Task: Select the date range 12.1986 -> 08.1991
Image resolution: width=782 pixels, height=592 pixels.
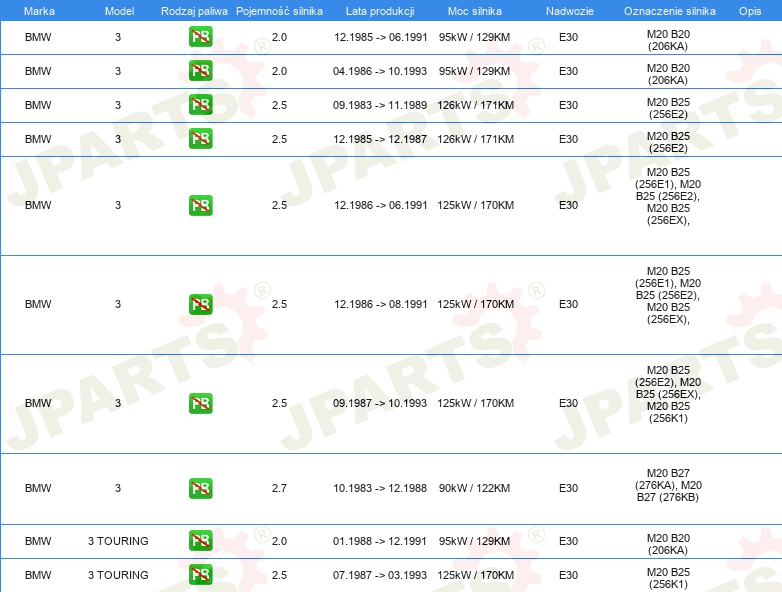Action: point(381,304)
